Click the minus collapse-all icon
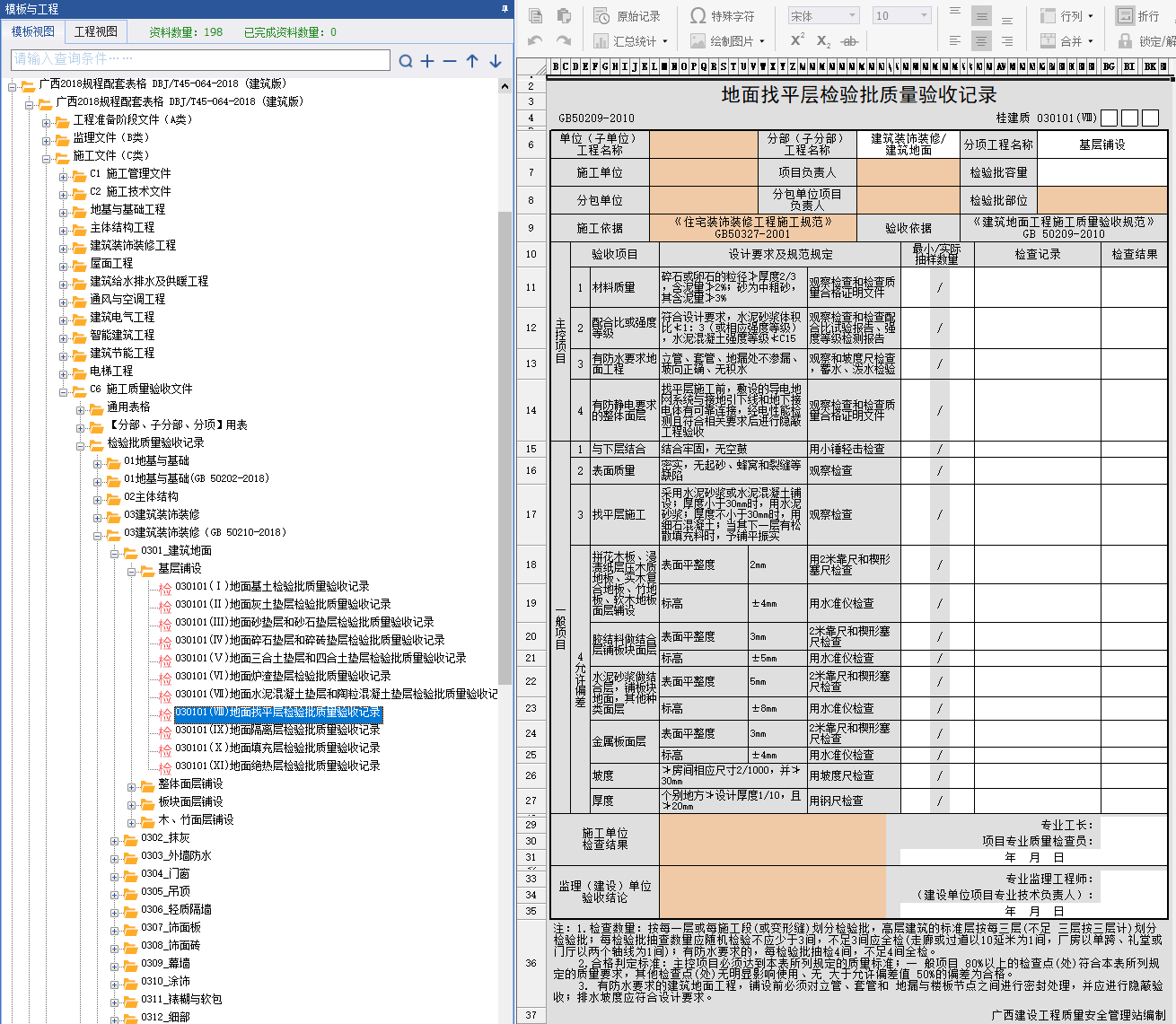Viewport: 1176px width, 1024px height. [x=450, y=61]
